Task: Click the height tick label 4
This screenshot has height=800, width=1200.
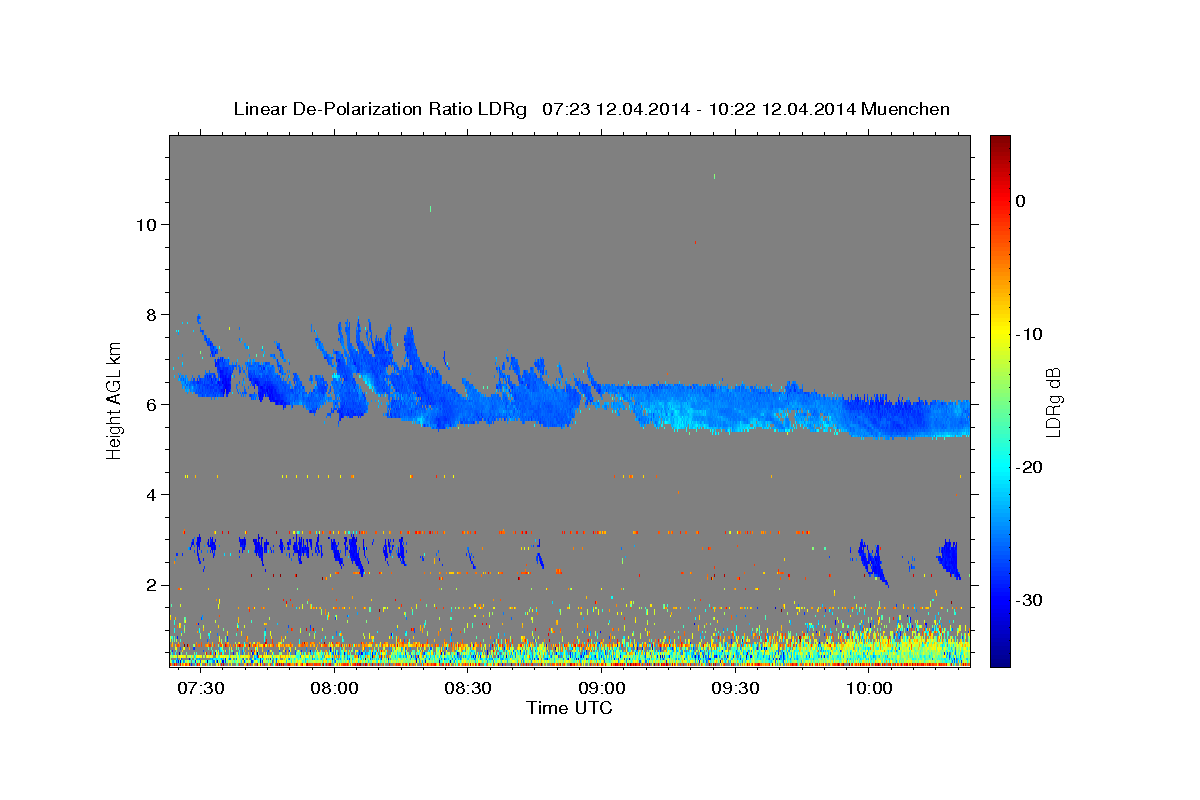Action: pyautogui.click(x=151, y=494)
